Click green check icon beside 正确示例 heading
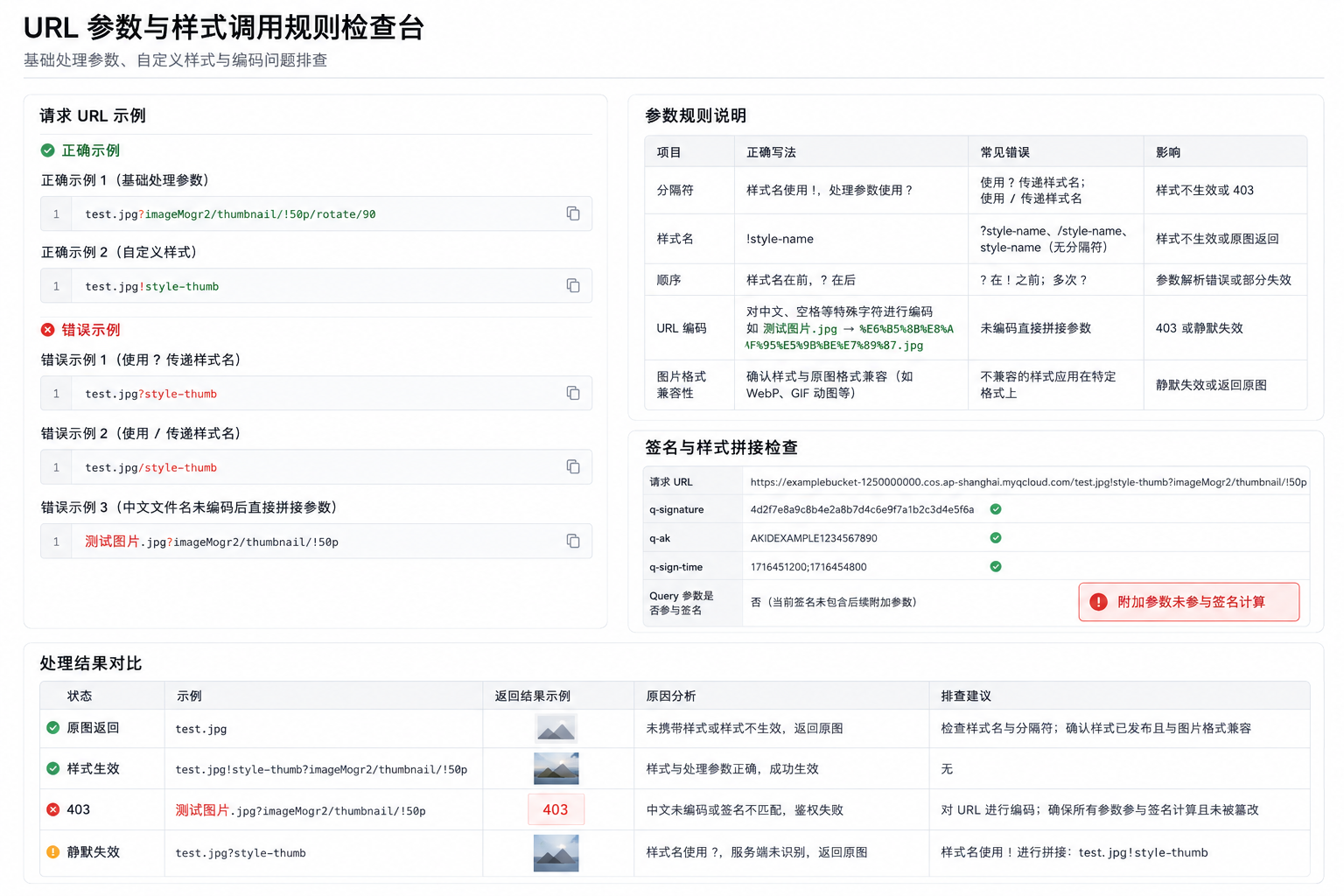 (48, 150)
